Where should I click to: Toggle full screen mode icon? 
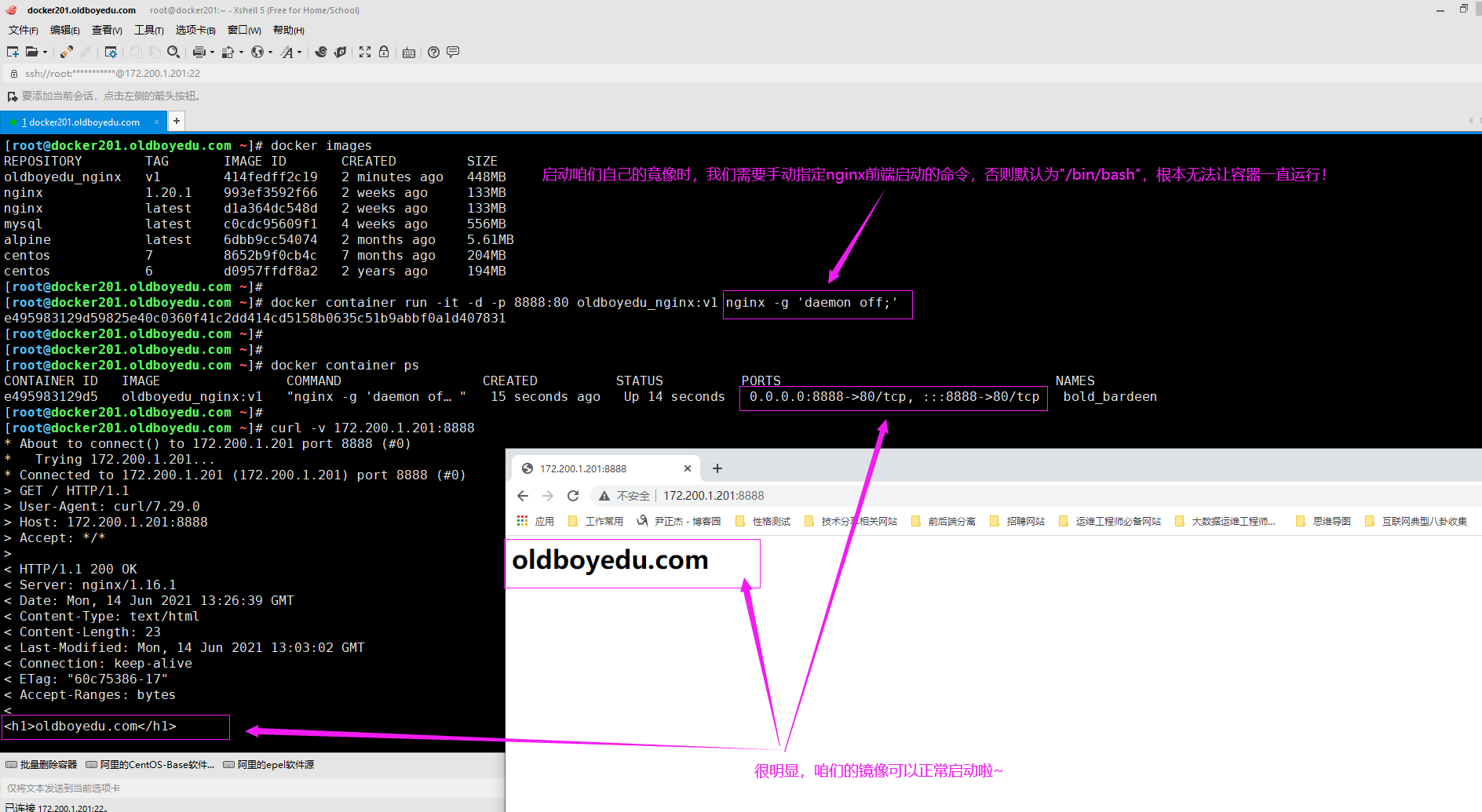tap(365, 52)
